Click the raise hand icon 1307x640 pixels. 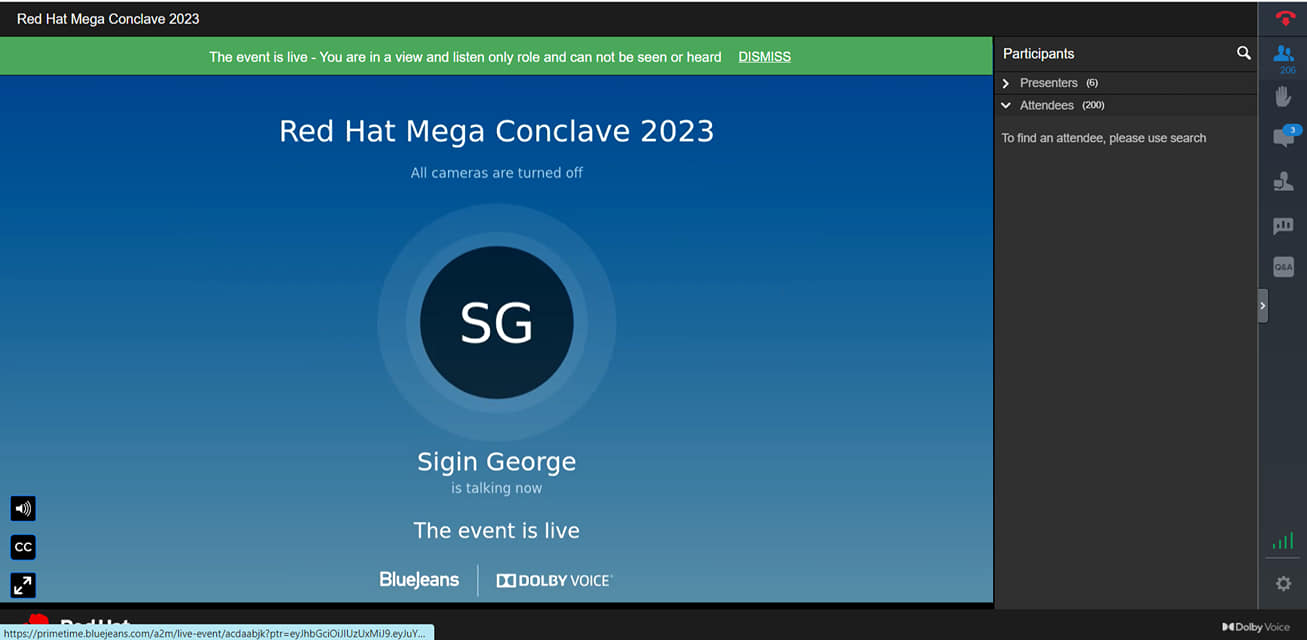click(1284, 96)
